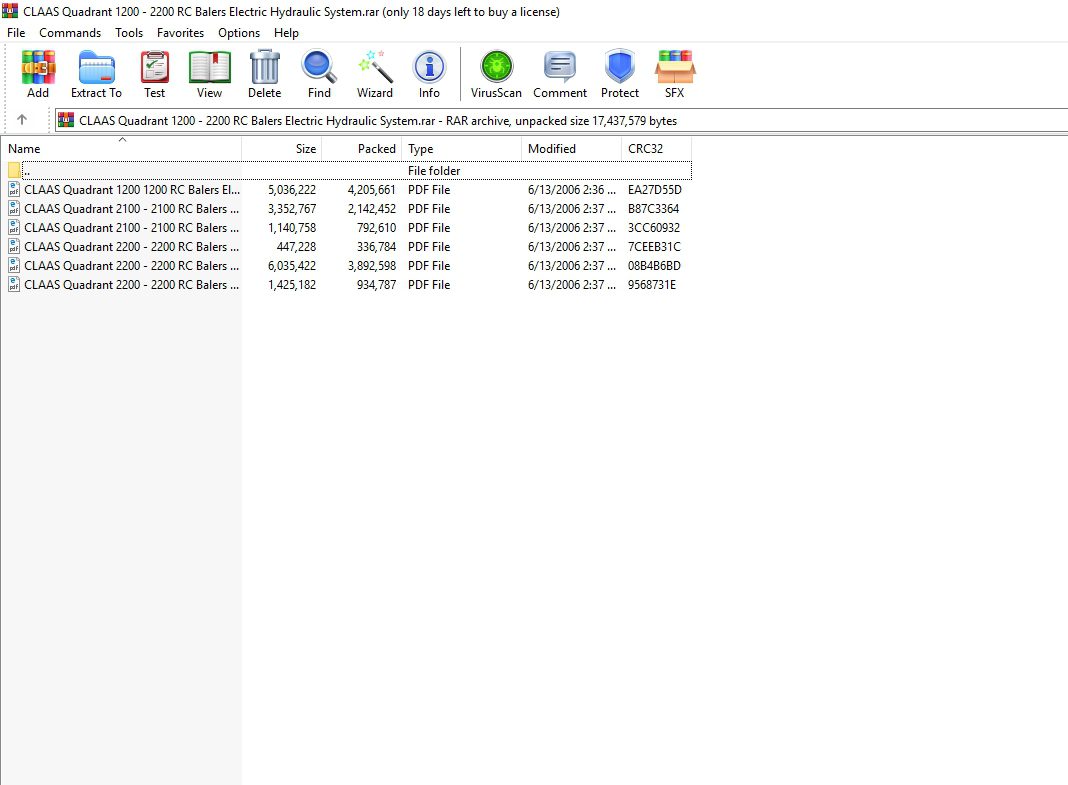Image resolution: width=1068 pixels, height=785 pixels.
Task: Click CRC32 value 7CEEB31C
Action: (654, 246)
